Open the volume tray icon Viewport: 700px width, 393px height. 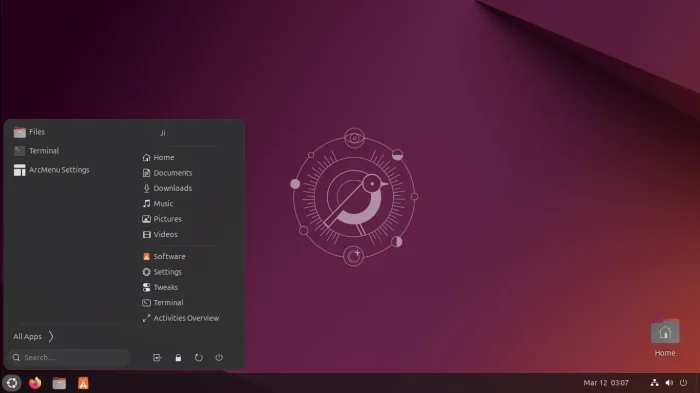coord(669,383)
